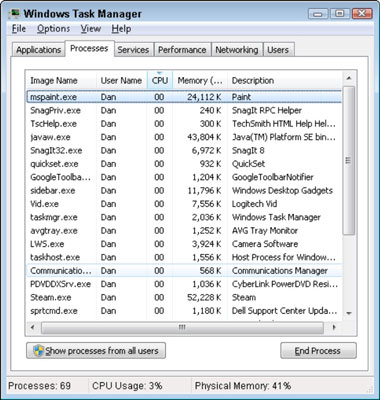The width and height of the screenshot is (380, 400).
Task: Click Show processes from all users
Action: click(96, 351)
